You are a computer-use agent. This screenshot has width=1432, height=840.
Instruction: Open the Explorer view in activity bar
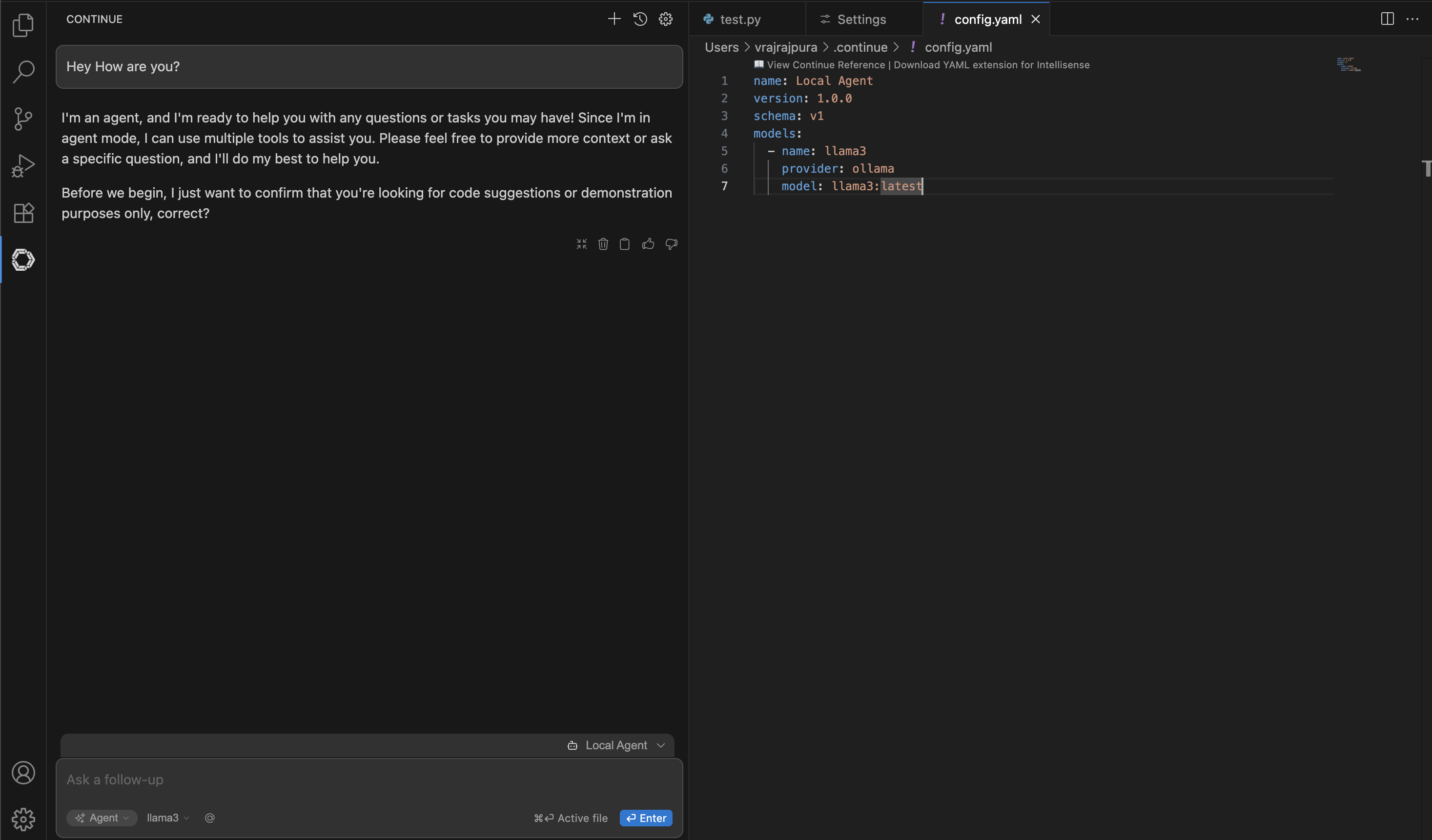[23, 24]
